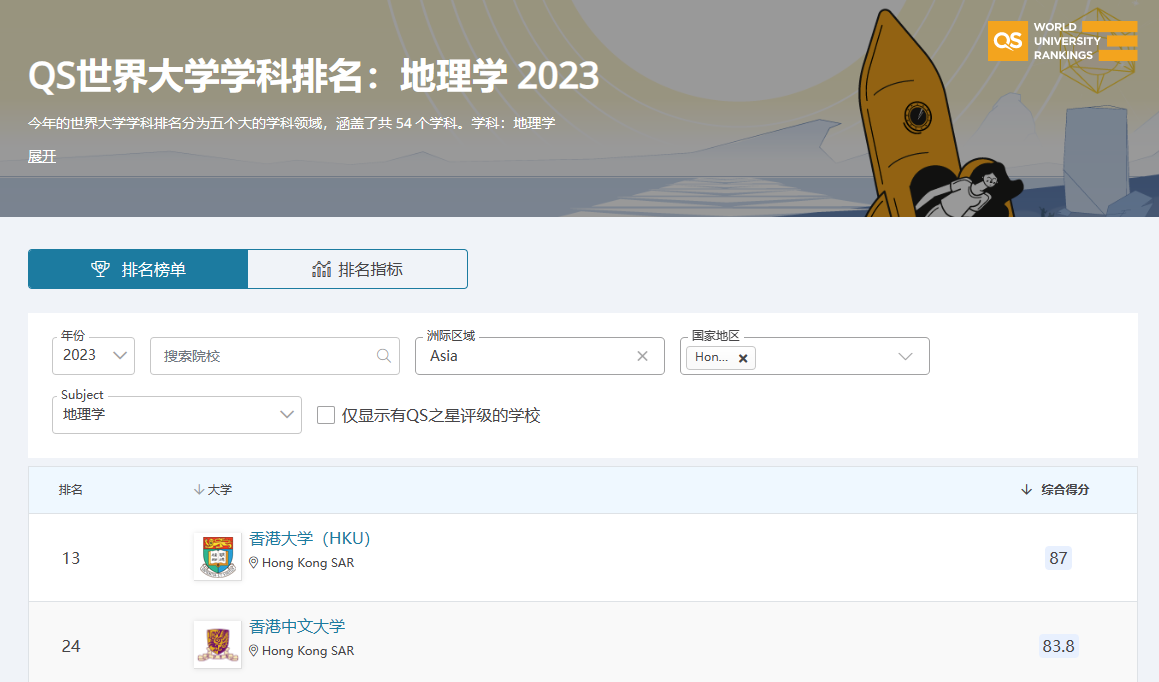Click score value 87

point(1058,558)
